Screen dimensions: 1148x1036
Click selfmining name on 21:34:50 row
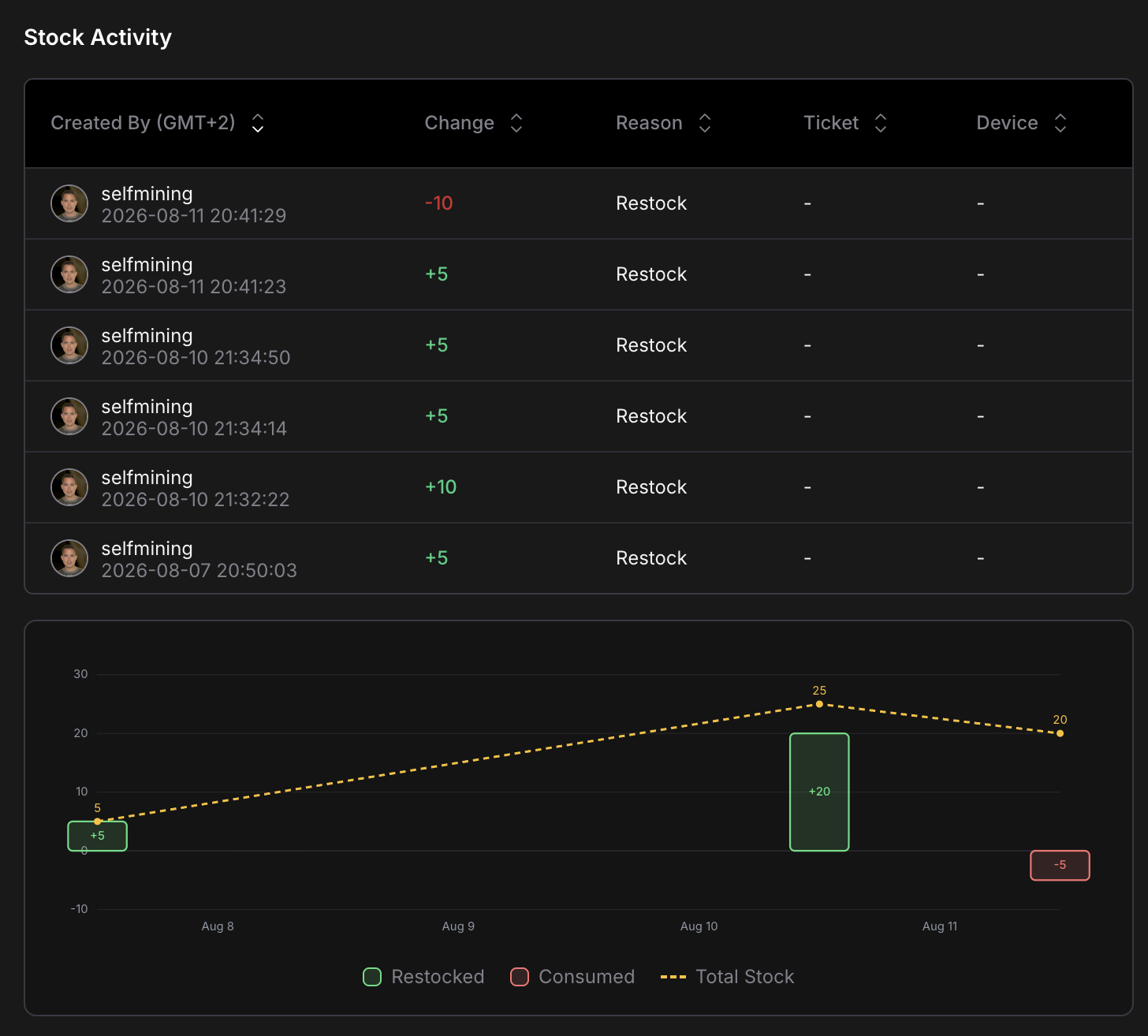147,336
